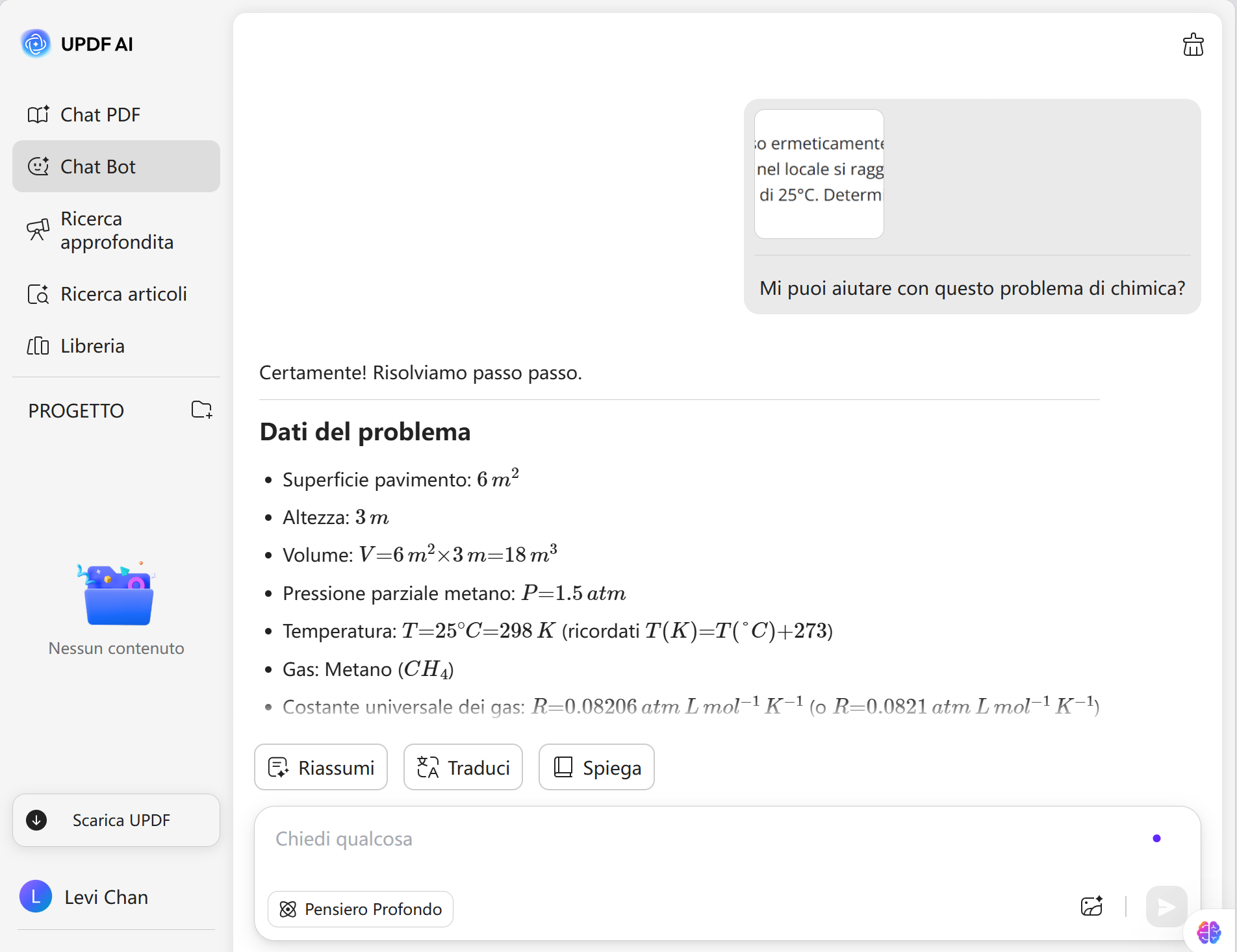Open the Chat PDF section

(100, 115)
